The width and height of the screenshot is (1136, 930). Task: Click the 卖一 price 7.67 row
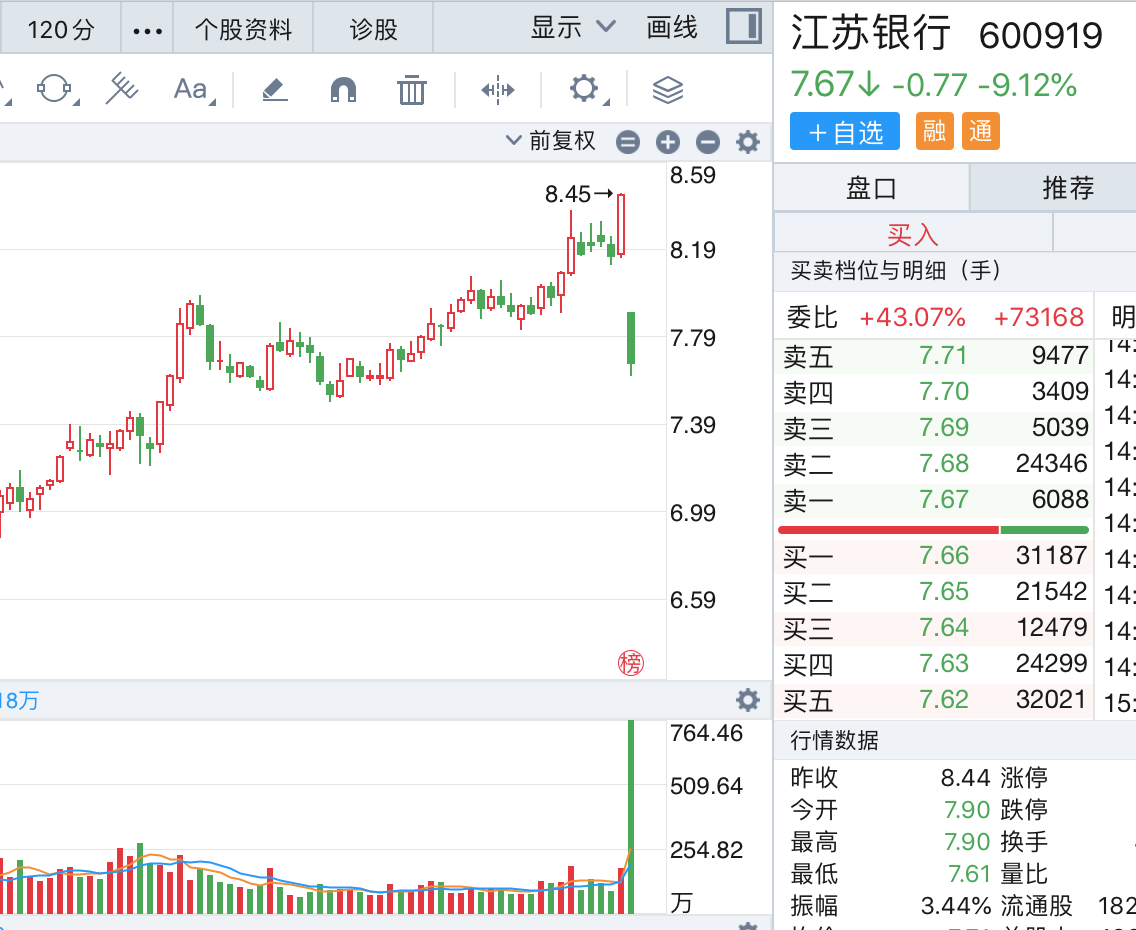(x=934, y=499)
